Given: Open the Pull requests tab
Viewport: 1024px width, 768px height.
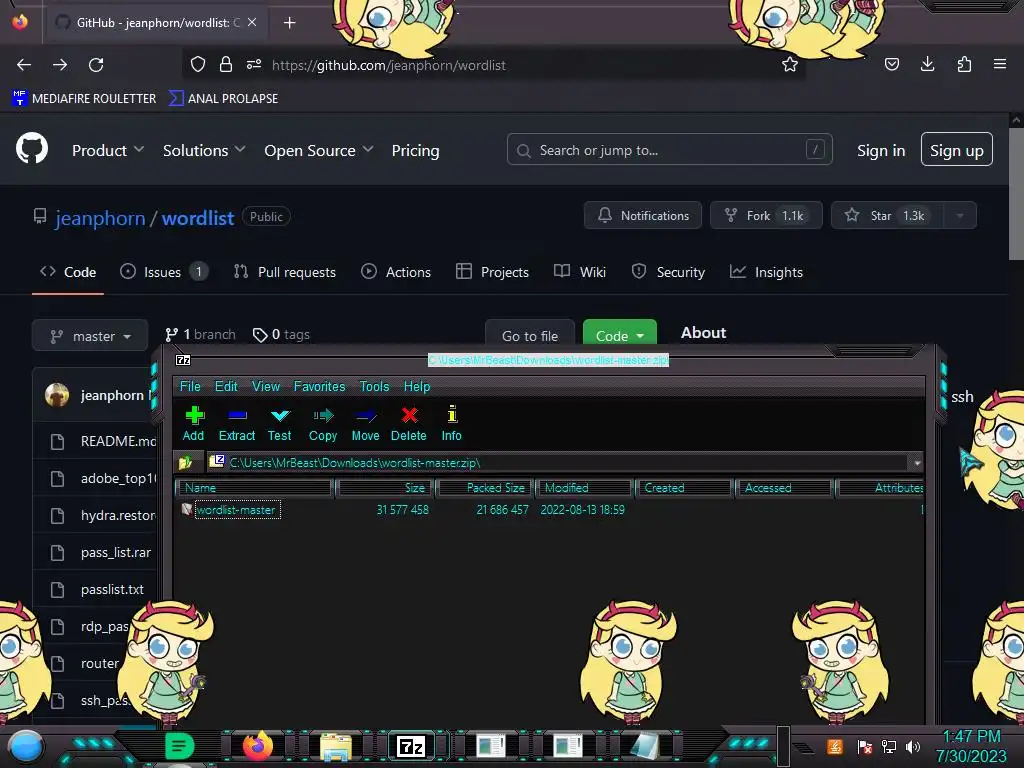Looking at the screenshot, I should point(285,272).
